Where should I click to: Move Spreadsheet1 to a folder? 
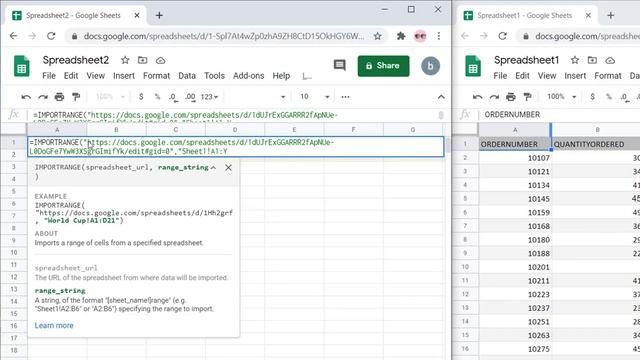pos(592,60)
